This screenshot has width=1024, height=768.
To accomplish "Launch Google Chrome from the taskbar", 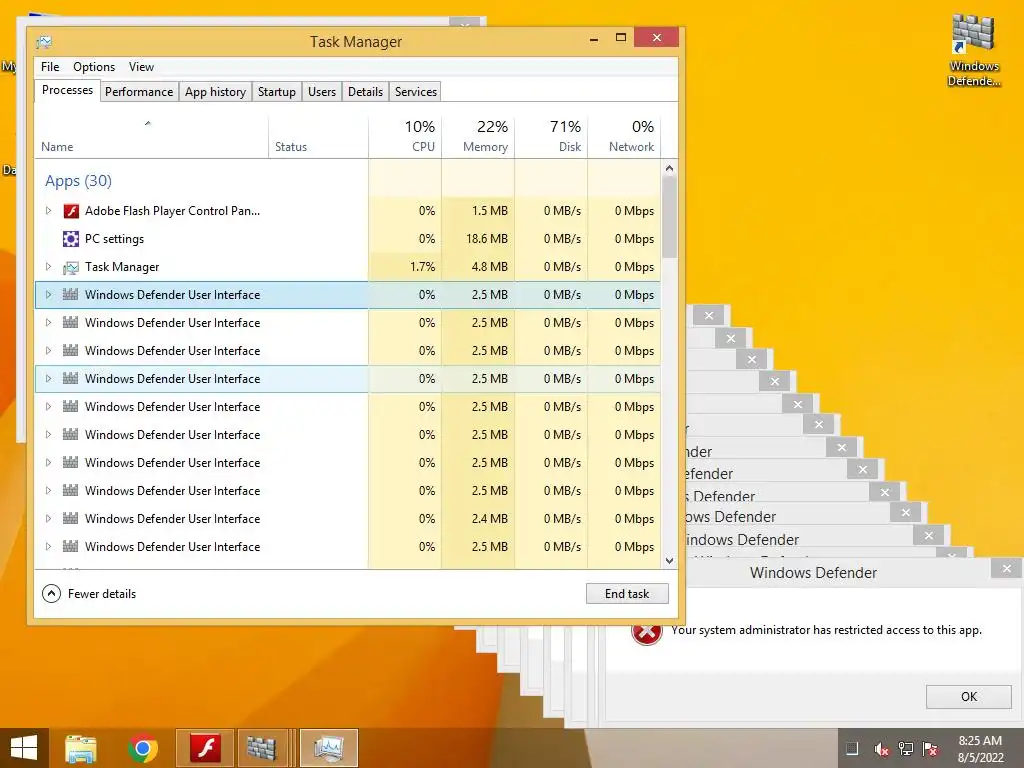I will tap(143, 748).
